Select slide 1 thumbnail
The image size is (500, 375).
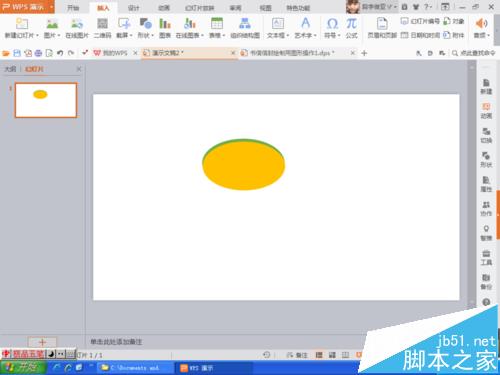46,100
